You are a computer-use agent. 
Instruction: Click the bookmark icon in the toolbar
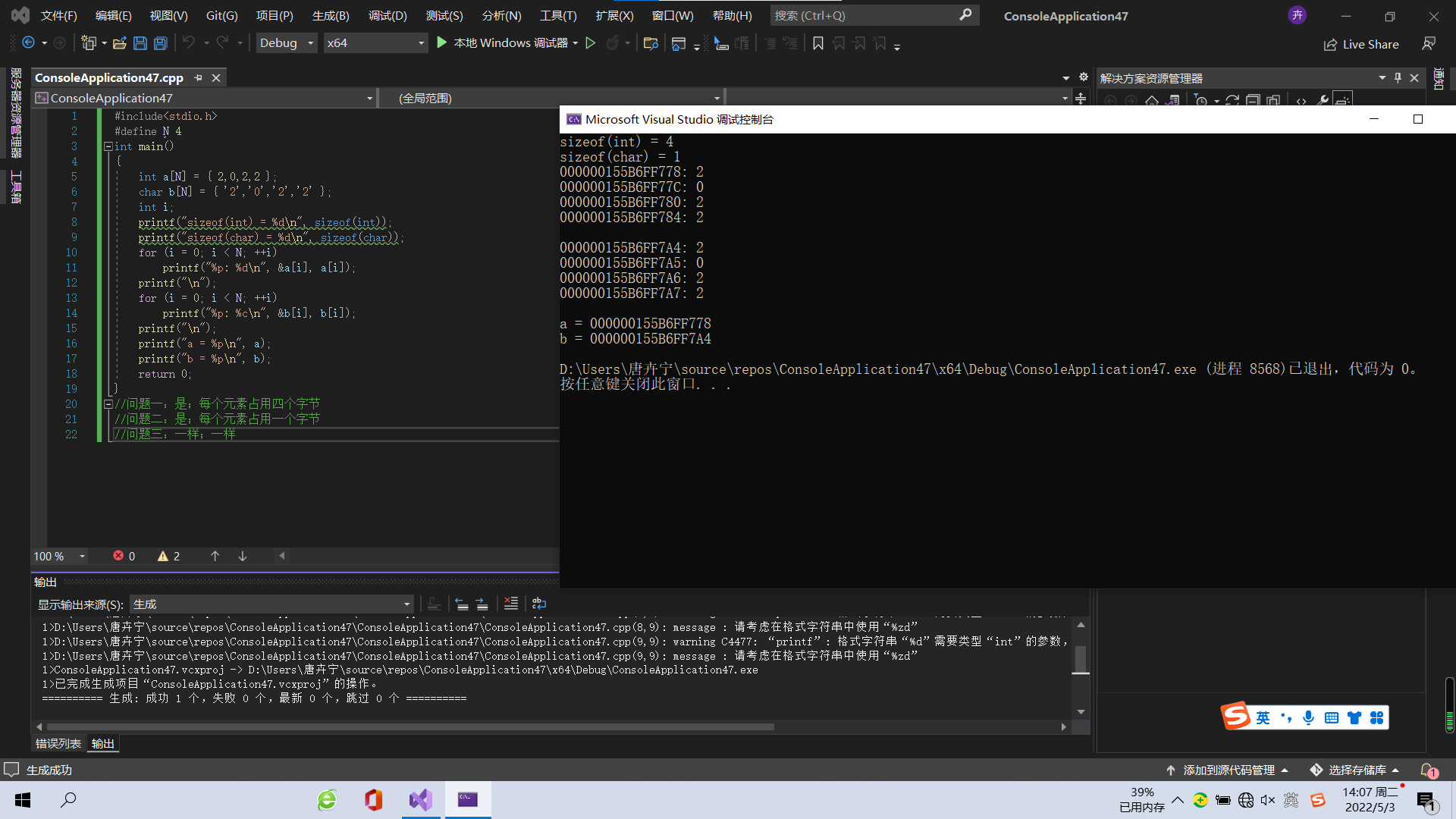coord(817,43)
